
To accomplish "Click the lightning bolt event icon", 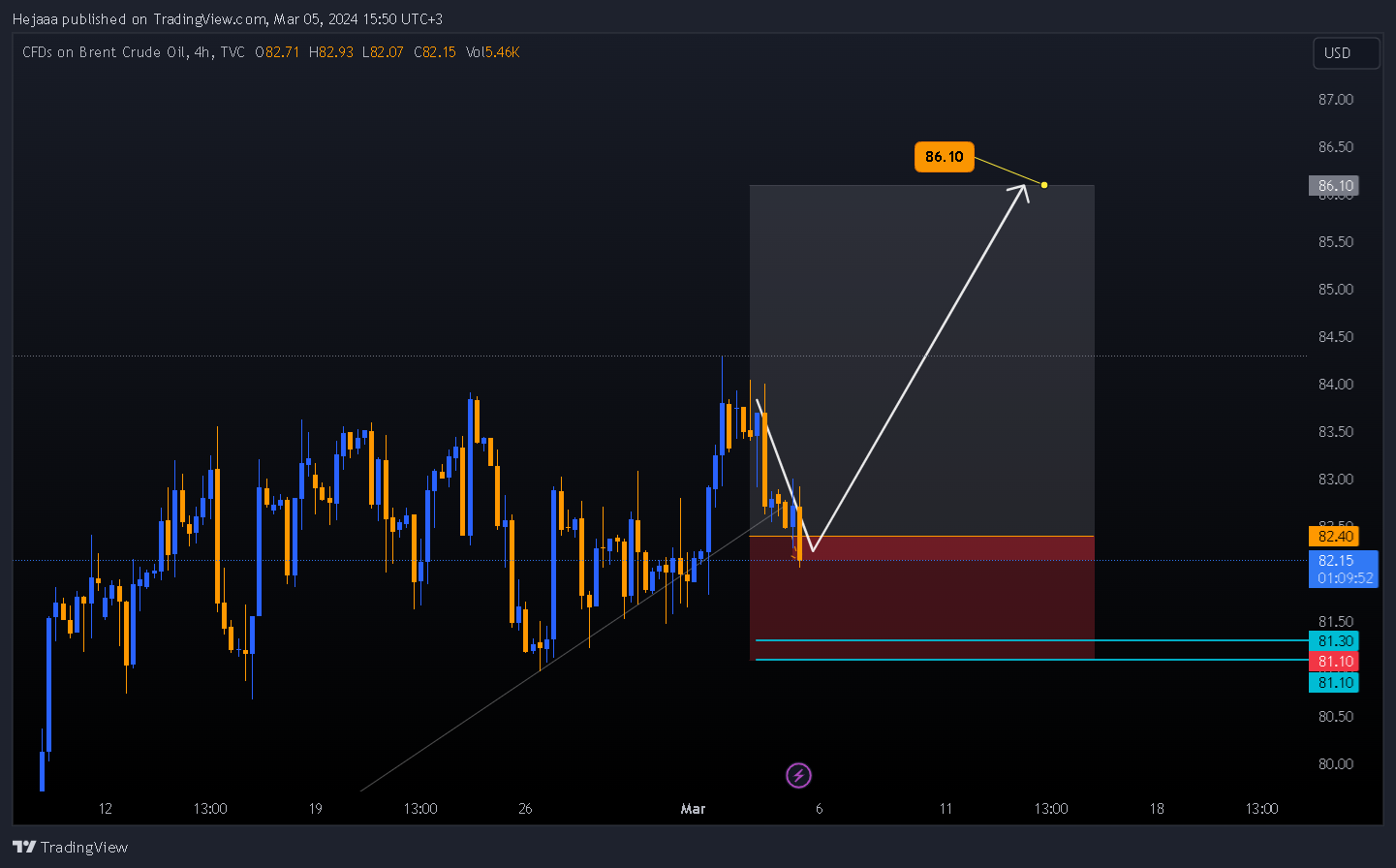I will 798,775.
